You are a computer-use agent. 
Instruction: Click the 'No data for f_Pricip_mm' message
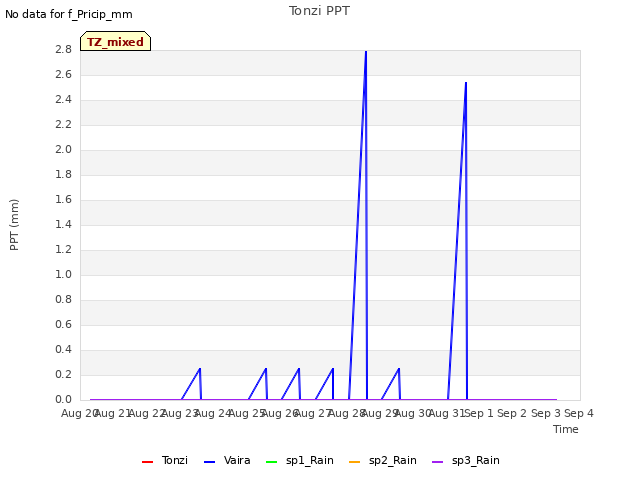tap(69, 14)
